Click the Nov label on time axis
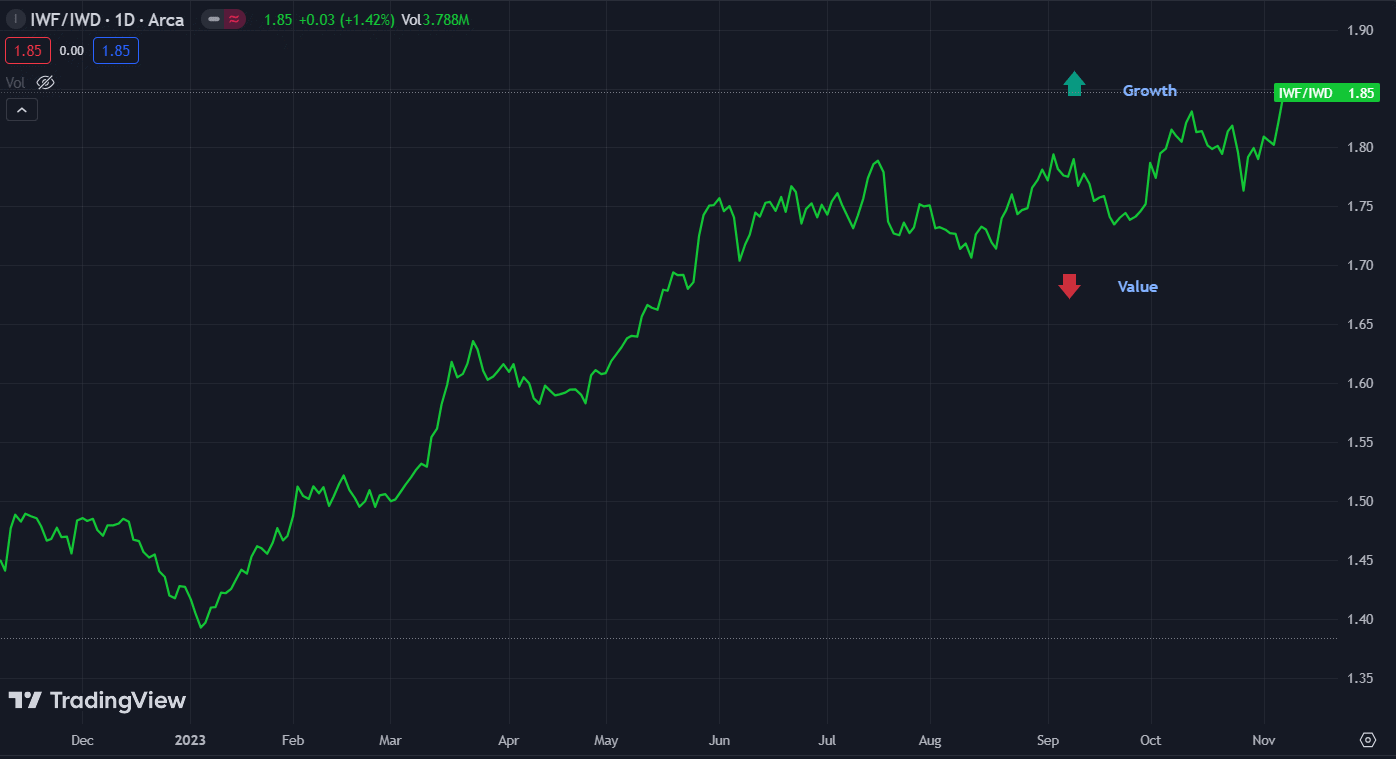The image size is (1396, 759). pos(1265,741)
